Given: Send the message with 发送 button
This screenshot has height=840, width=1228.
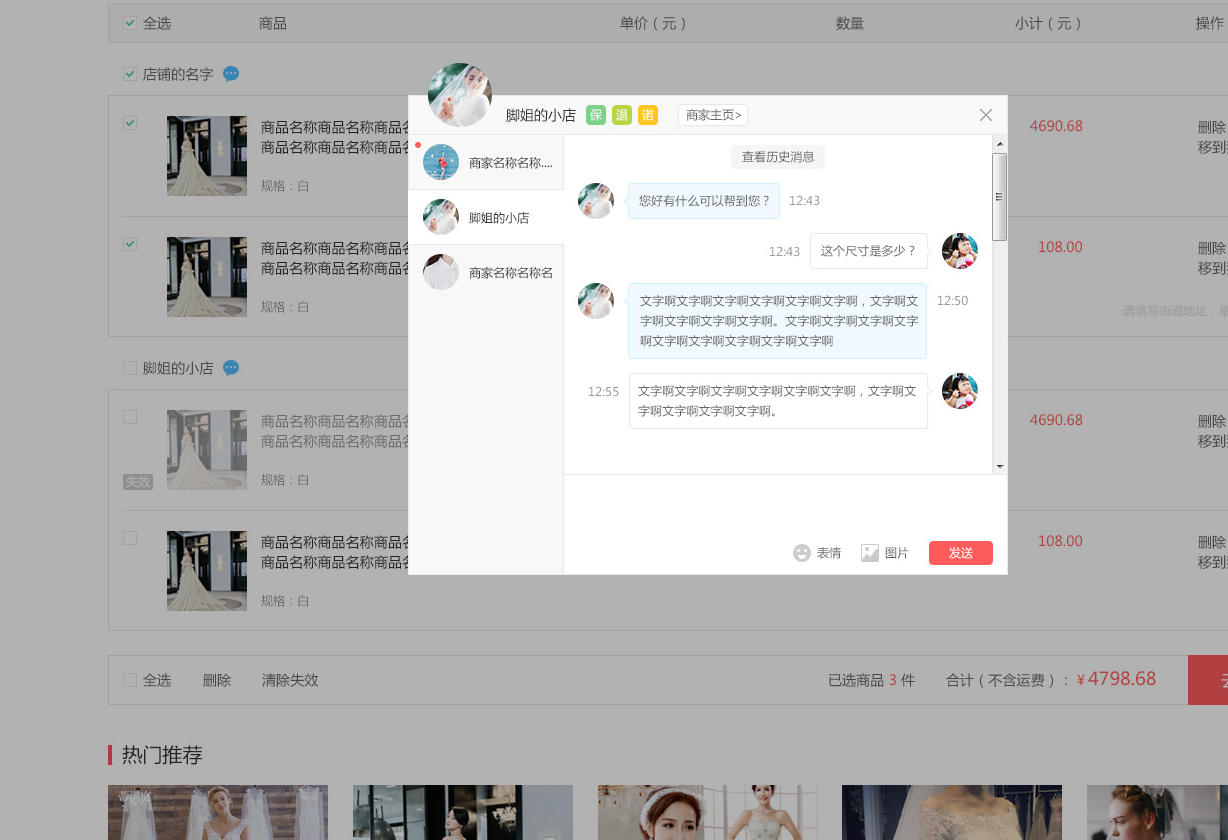Looking at the screenshot, I should pos(961,553).
